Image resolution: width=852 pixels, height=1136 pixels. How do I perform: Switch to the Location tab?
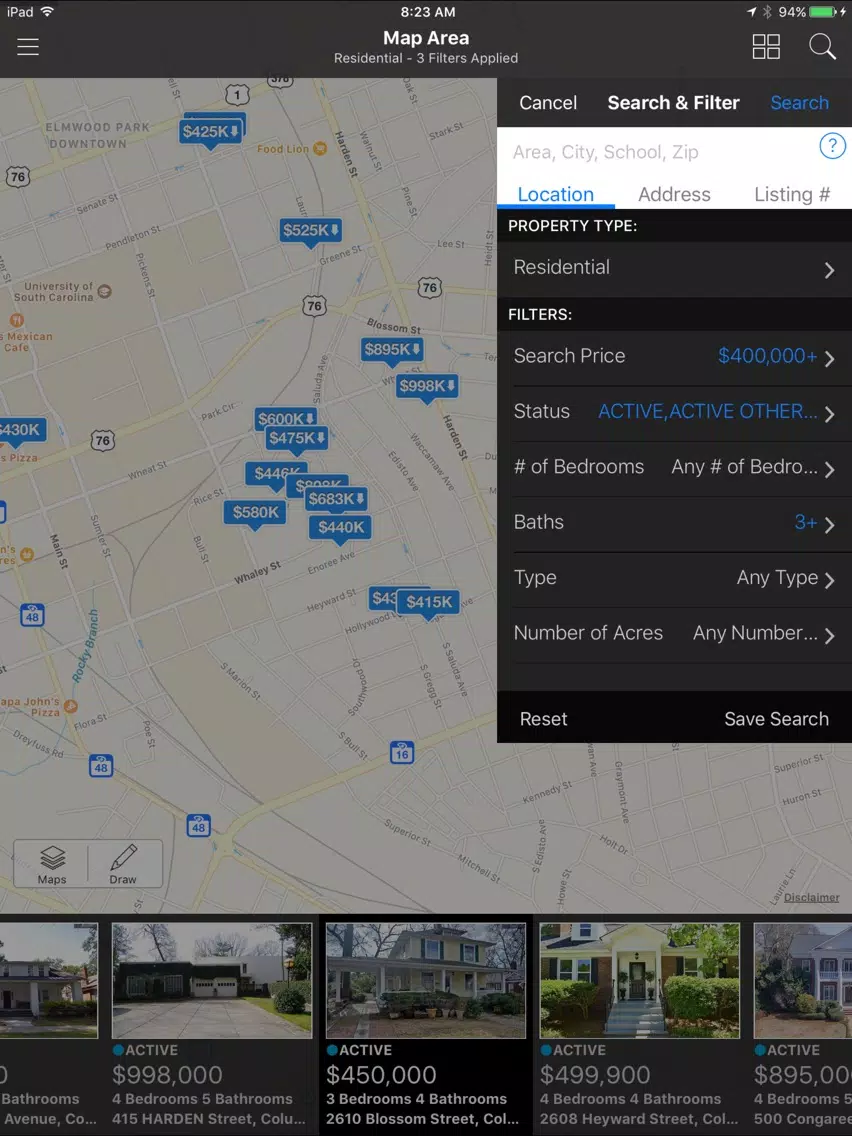pyautogui.click(x=556, y=194)
